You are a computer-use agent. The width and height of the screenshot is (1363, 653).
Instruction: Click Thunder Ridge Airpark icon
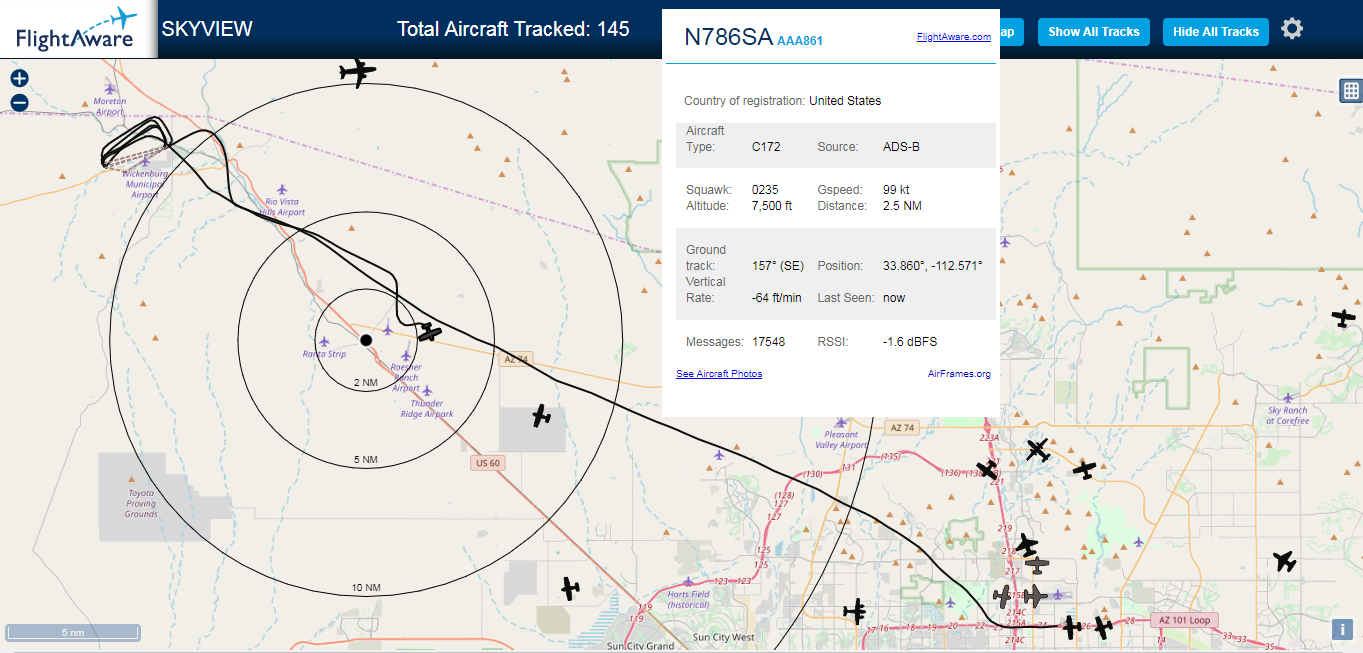(x=427, y=391)
